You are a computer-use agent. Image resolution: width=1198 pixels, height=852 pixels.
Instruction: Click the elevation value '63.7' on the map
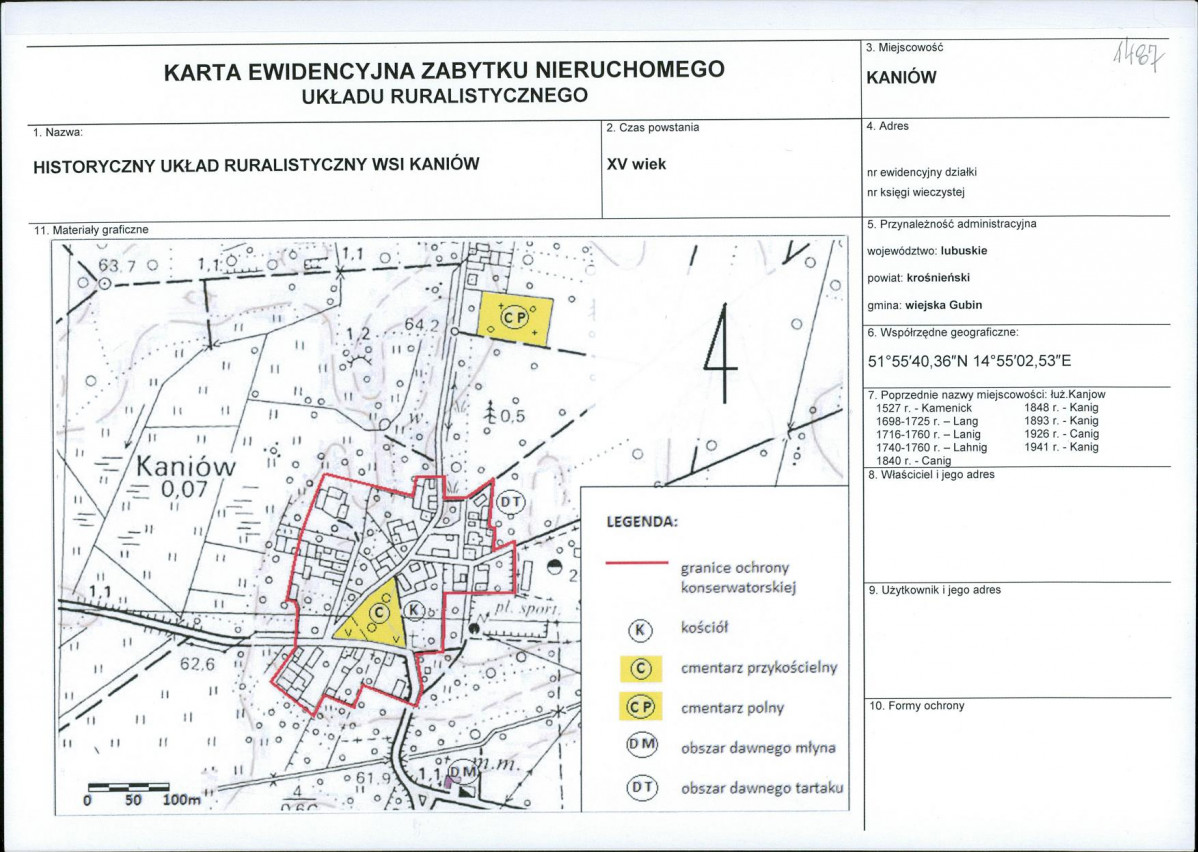coord(117,266)
